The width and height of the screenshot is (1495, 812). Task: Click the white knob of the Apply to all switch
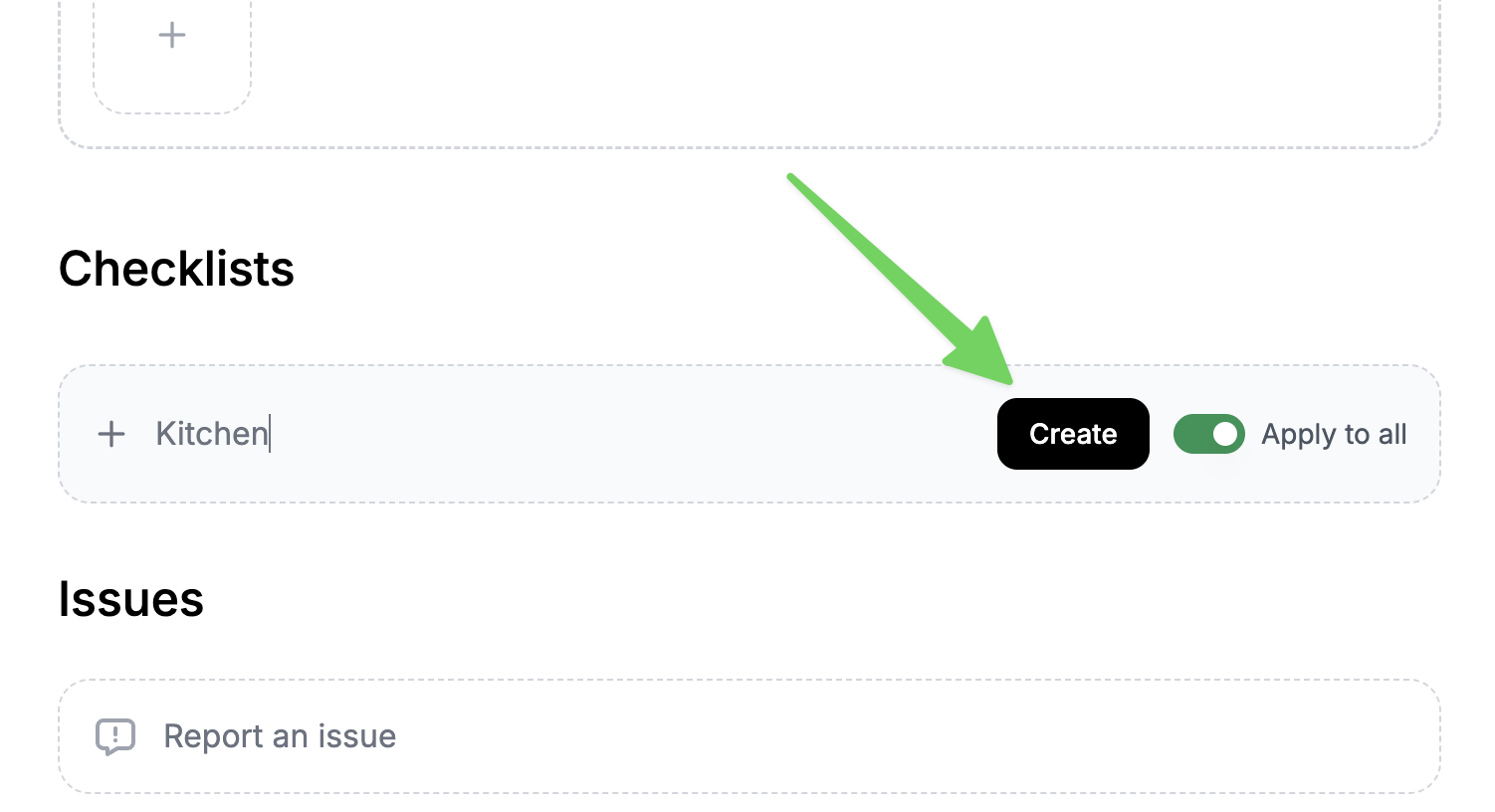tap(1225, 434)
